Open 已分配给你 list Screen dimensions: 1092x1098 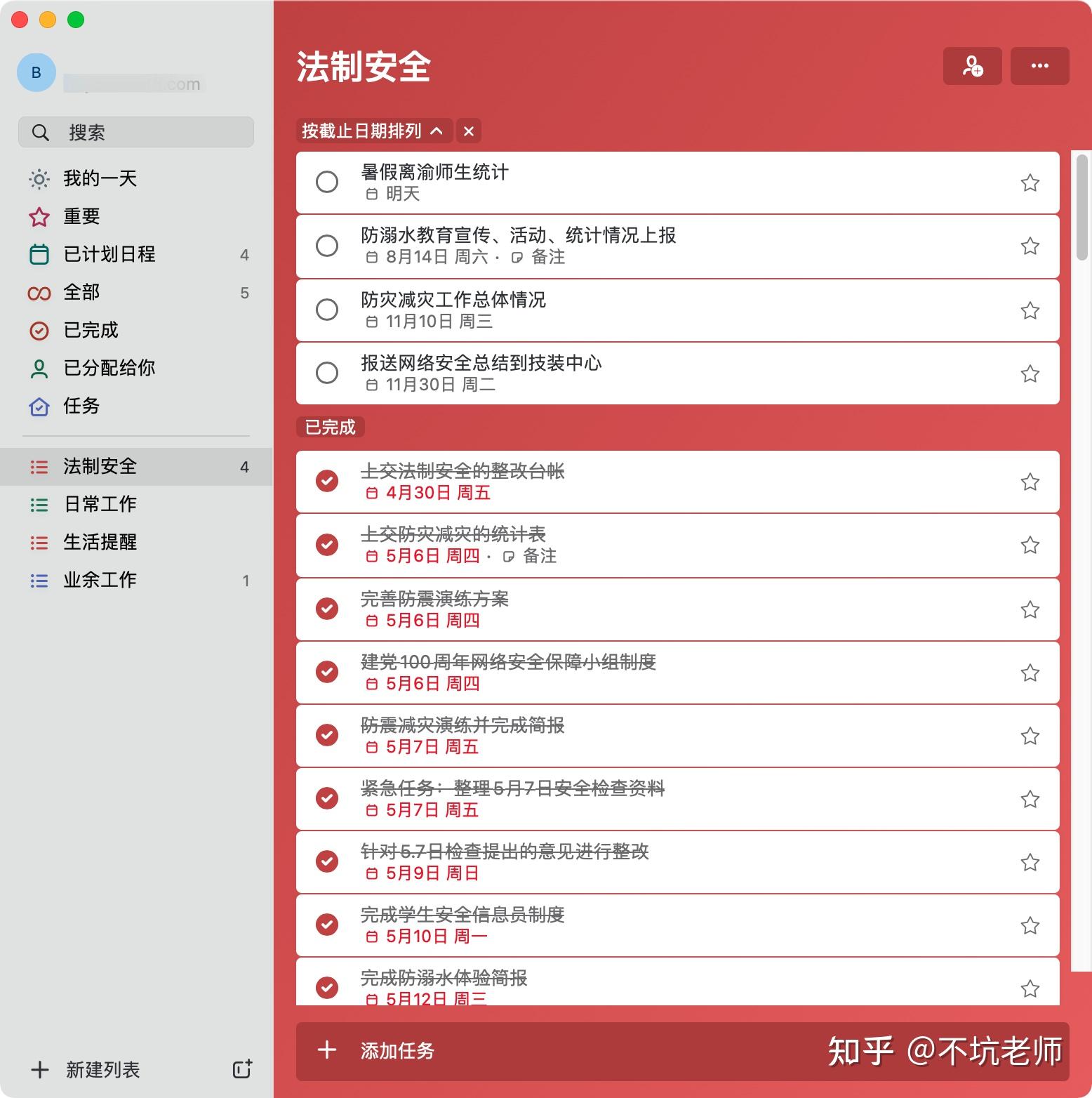pos(136,368)
